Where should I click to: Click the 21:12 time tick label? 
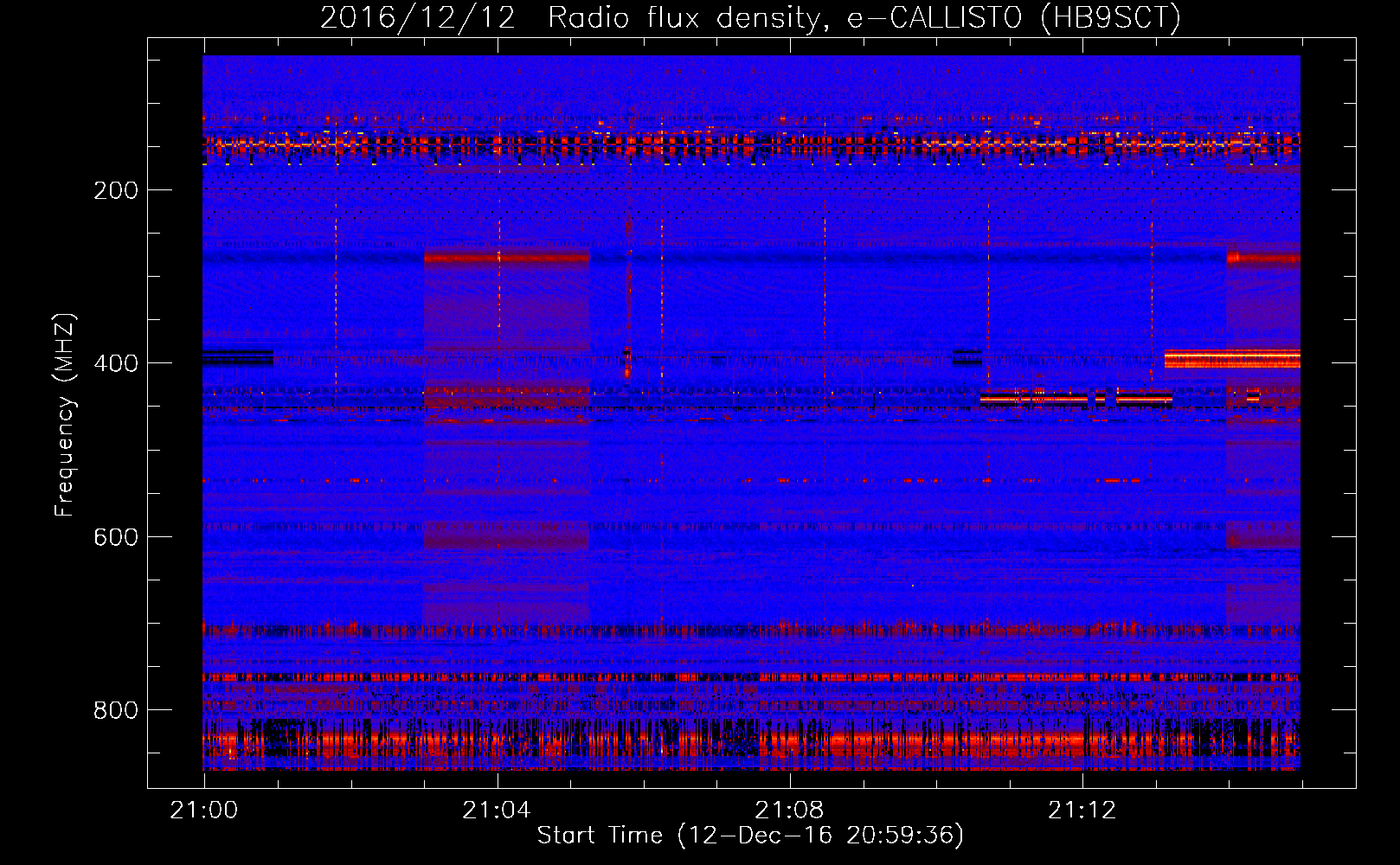coord(1082,811)
